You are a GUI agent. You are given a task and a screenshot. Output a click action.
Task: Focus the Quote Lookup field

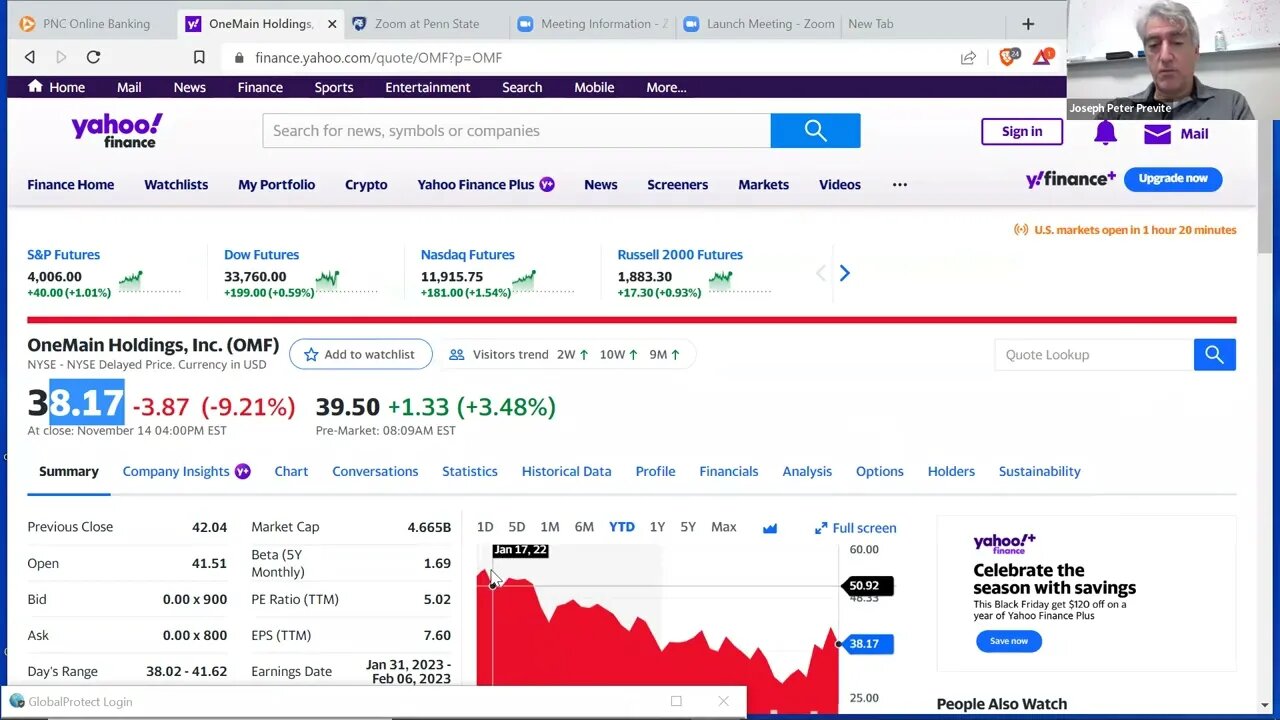click(x=1094, y=354)
